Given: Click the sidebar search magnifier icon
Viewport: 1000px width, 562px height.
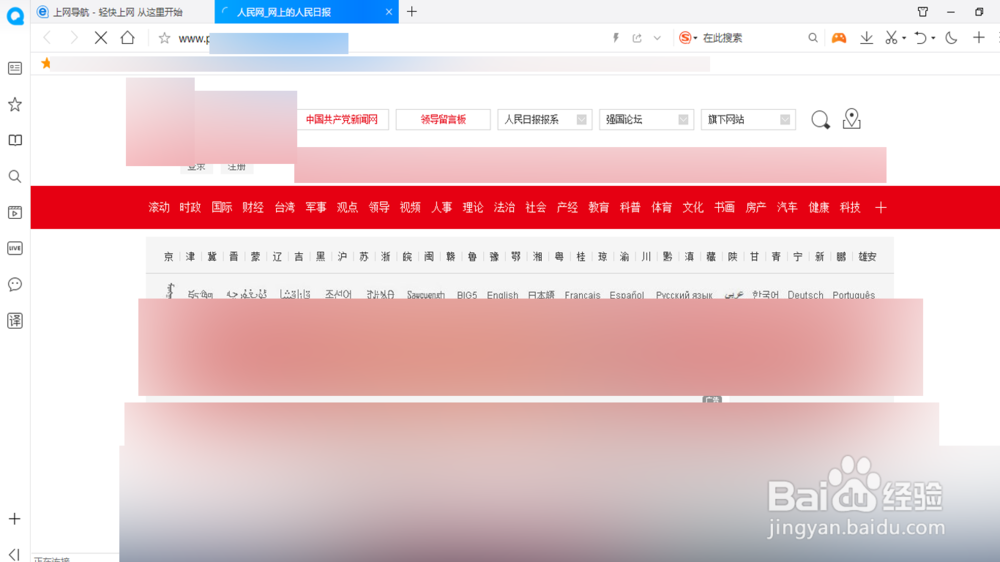Looking at the screenshot, I should [15, 176].
